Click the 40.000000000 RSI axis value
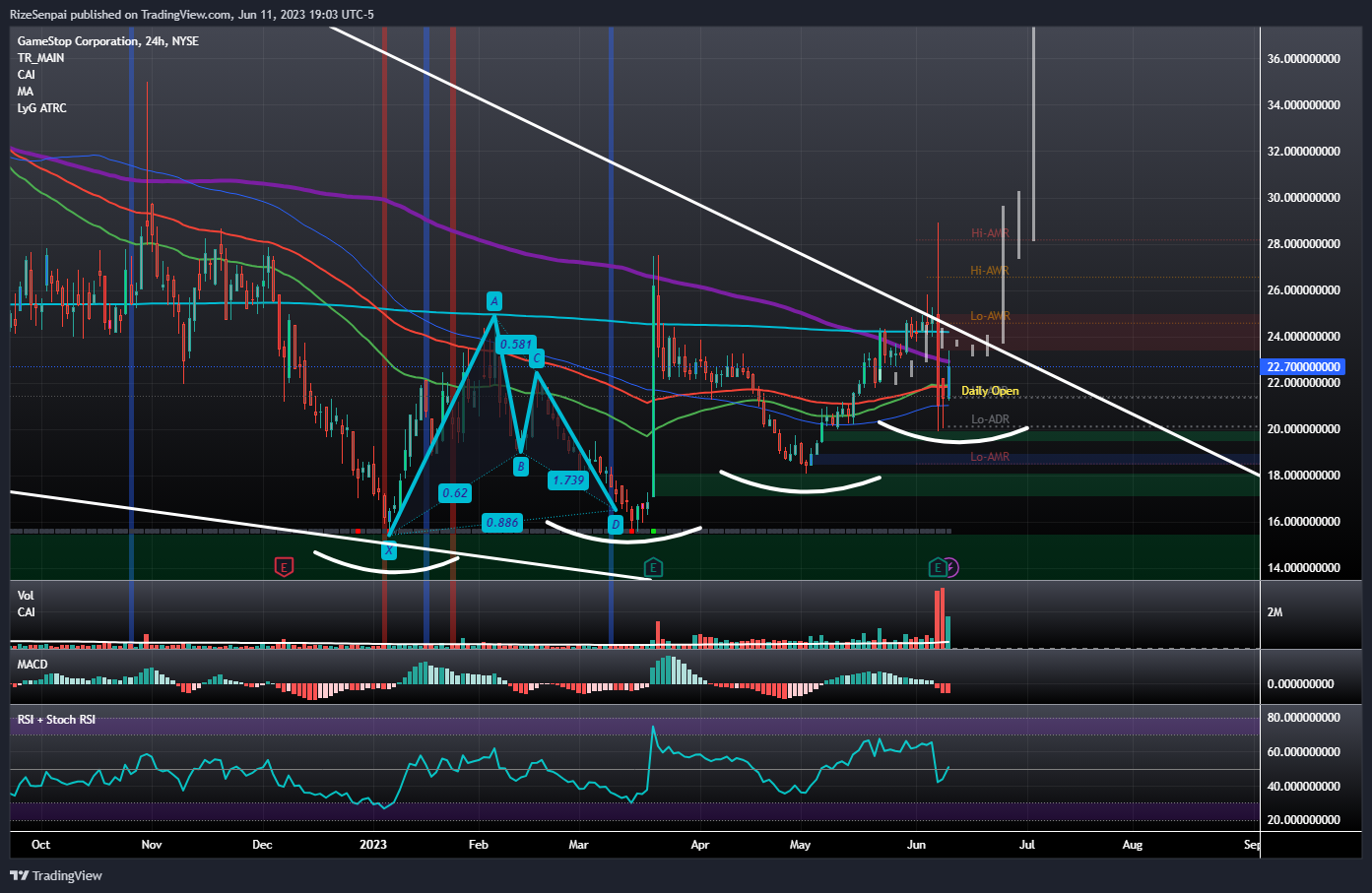This screenshot has width=1372, height=893. [x=1303, y=787]
